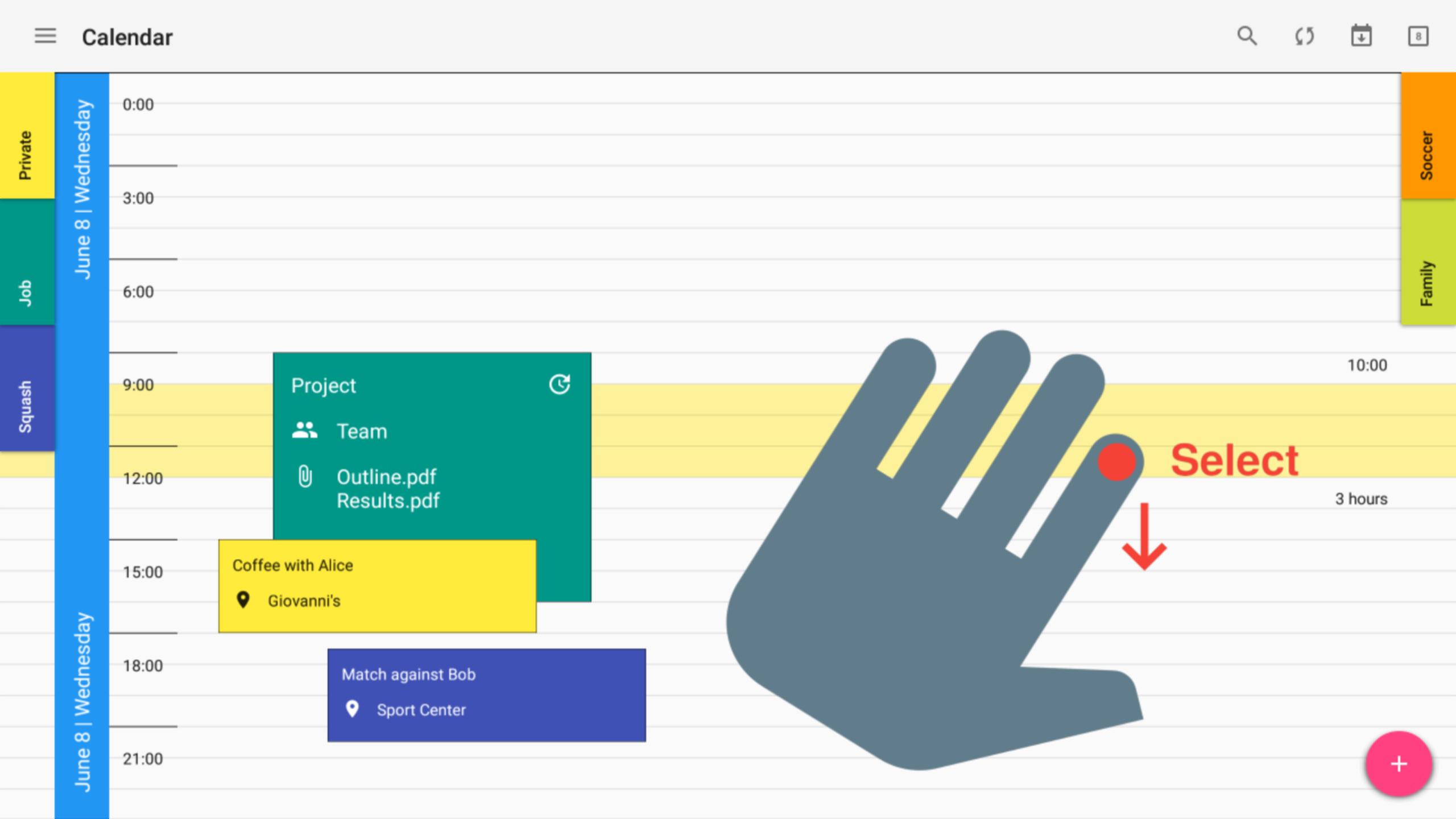Click the search magnifier icon
This screenshot has height=819, width=1456.
[x=1247, y=36]
